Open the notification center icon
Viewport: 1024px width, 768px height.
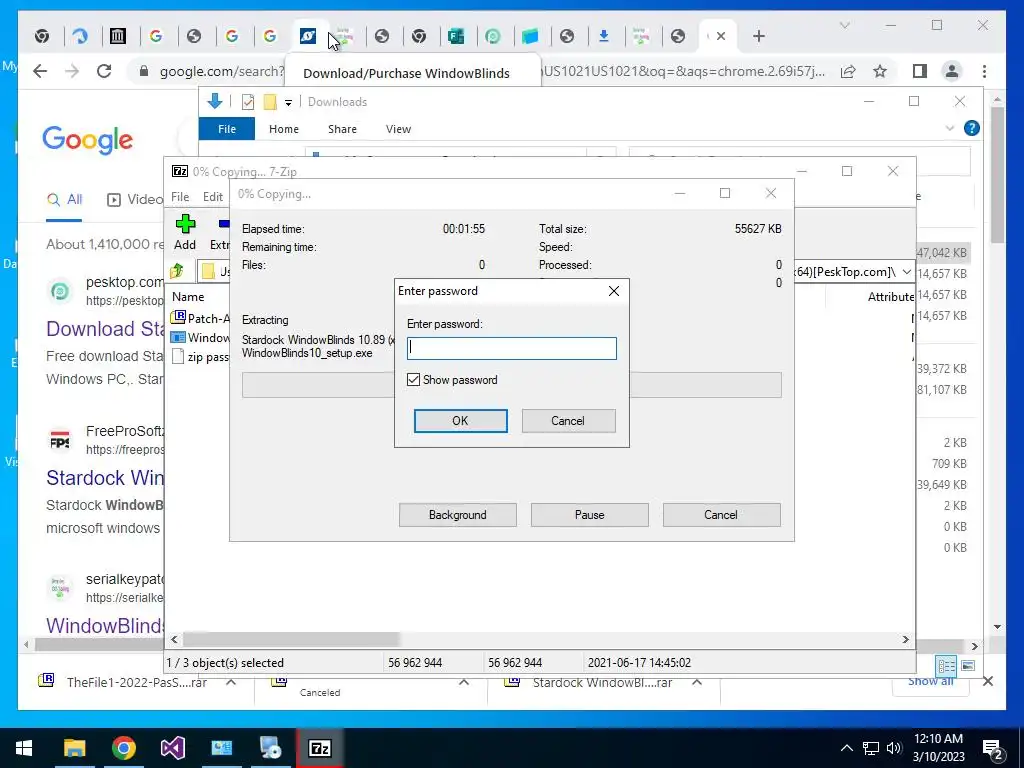pos(993,748)
